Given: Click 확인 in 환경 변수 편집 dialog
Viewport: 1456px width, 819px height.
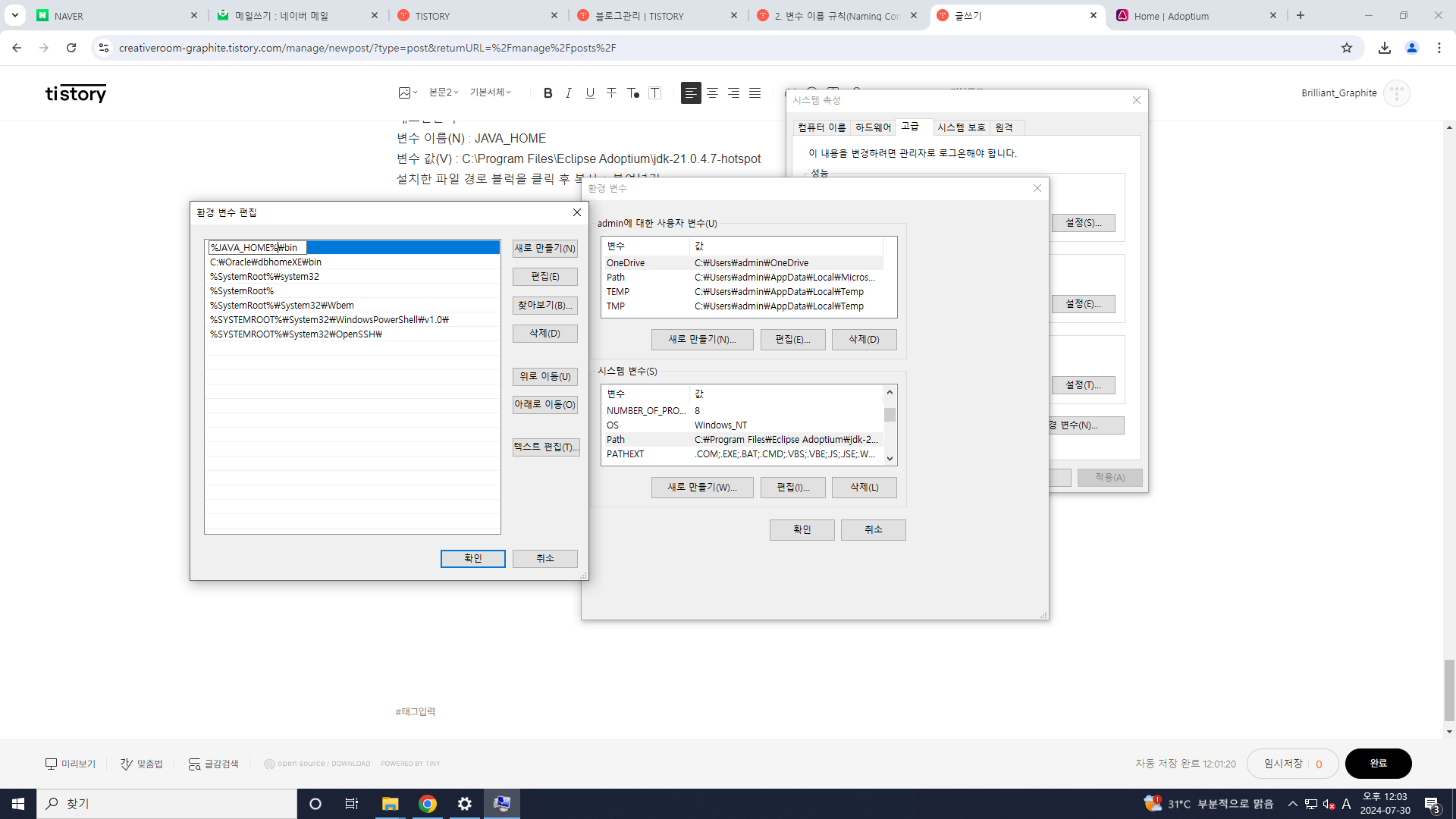Looking at the screenshot, I should (472, 559).
